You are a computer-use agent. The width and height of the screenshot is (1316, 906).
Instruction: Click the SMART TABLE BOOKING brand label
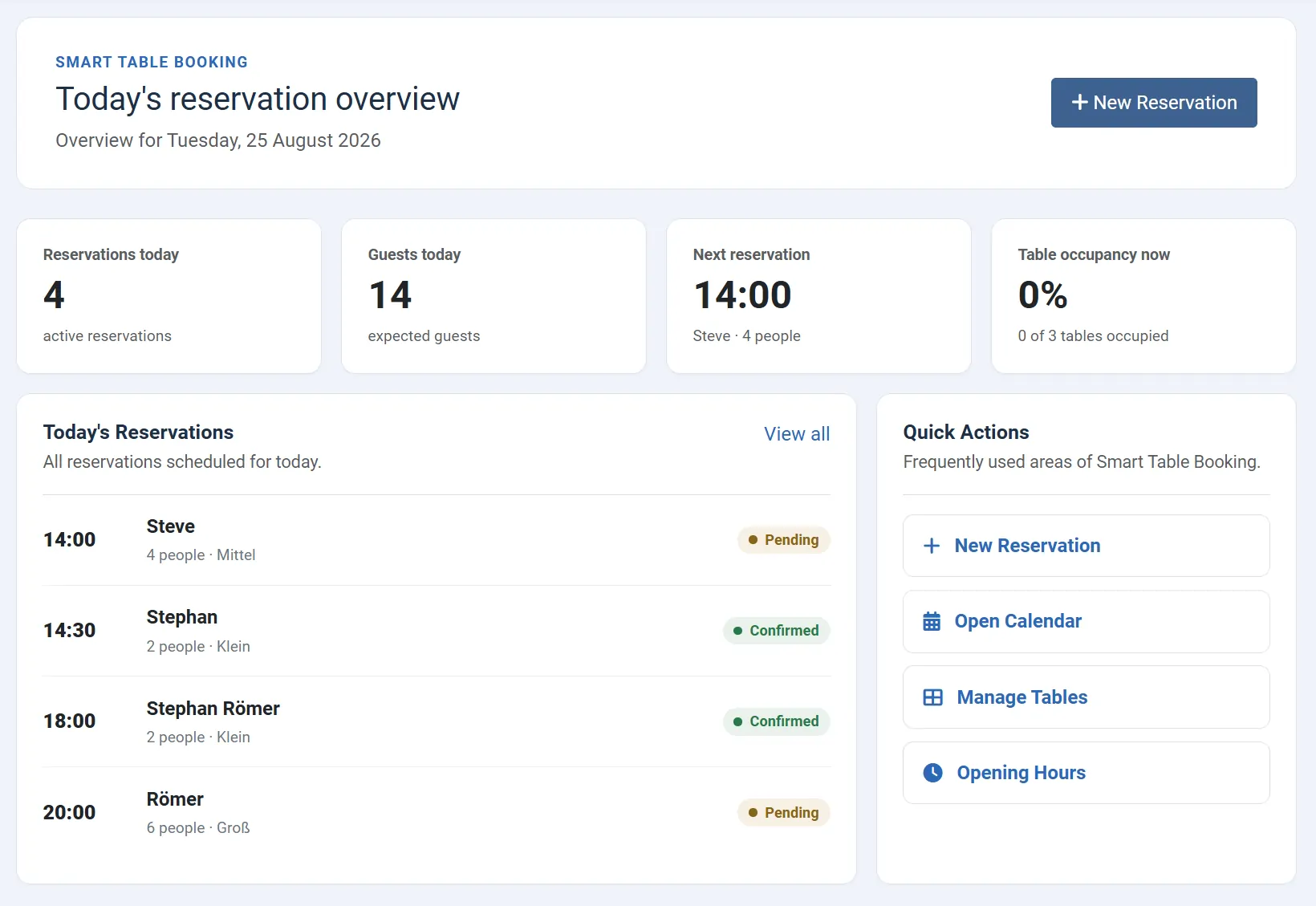[x=152, y=62]
